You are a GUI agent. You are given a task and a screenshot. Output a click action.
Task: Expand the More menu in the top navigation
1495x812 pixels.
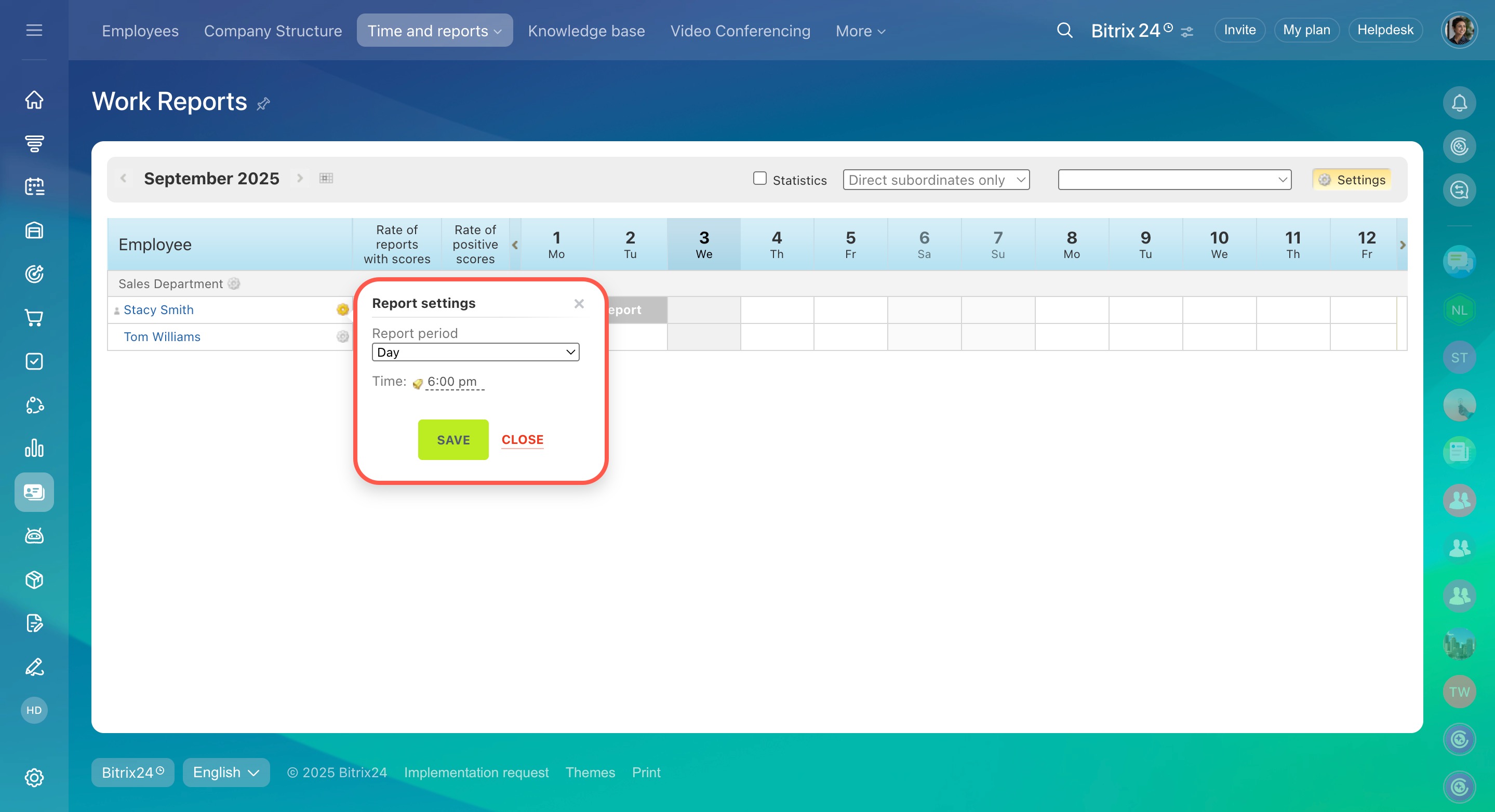tap(861, 31)
